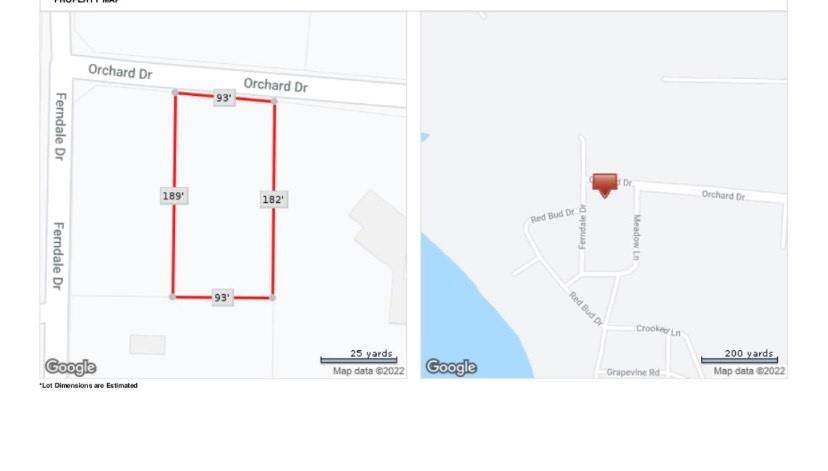
Task: Click the Google logo on left map
Action: click(x=70, y=367)
